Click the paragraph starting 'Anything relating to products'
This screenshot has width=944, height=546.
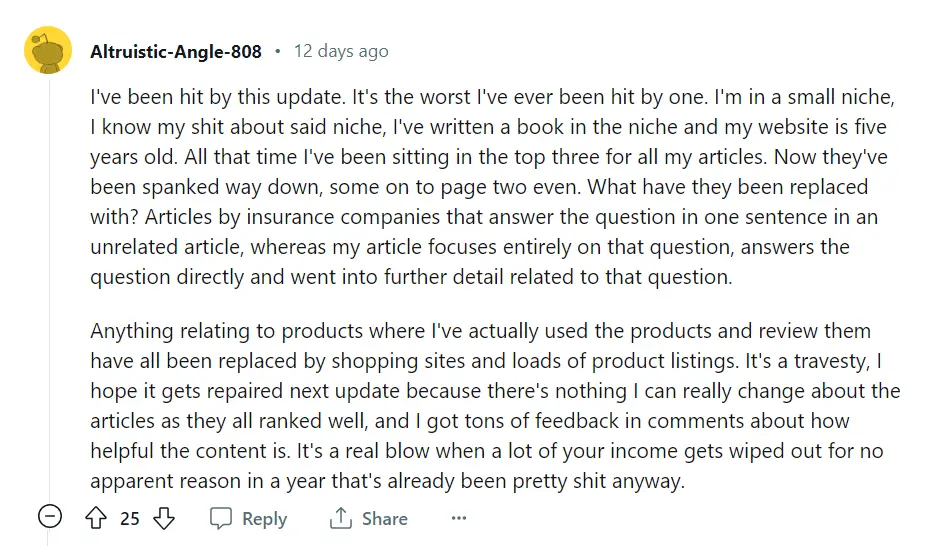pyautogui.click(x=495, y=406)
